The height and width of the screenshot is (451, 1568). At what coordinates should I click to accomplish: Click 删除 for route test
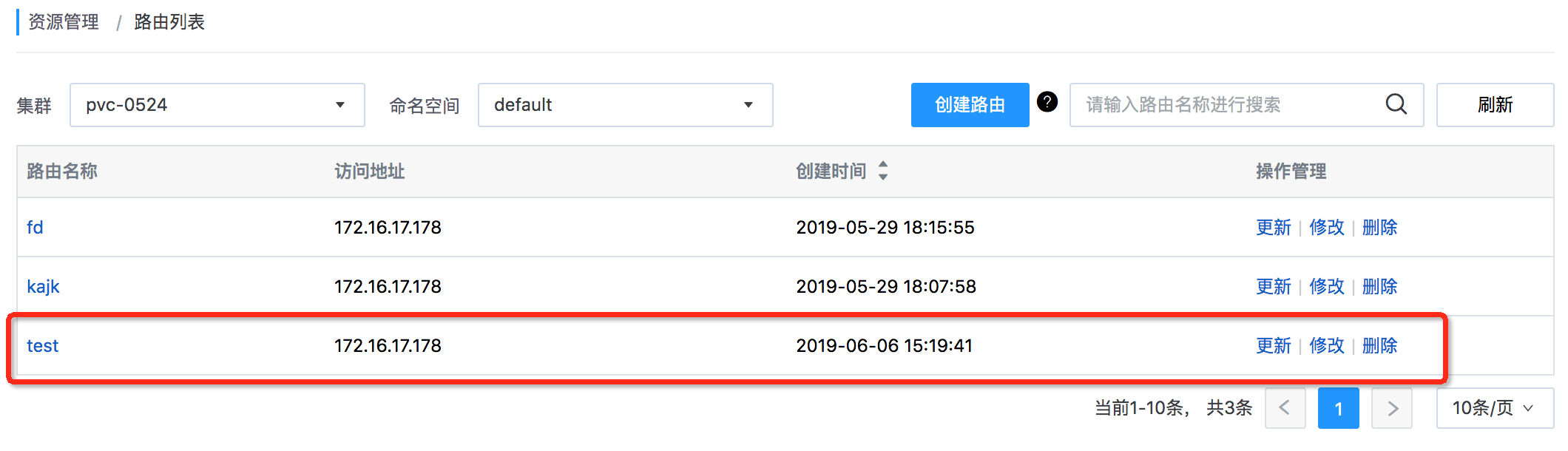[1380, 345]
